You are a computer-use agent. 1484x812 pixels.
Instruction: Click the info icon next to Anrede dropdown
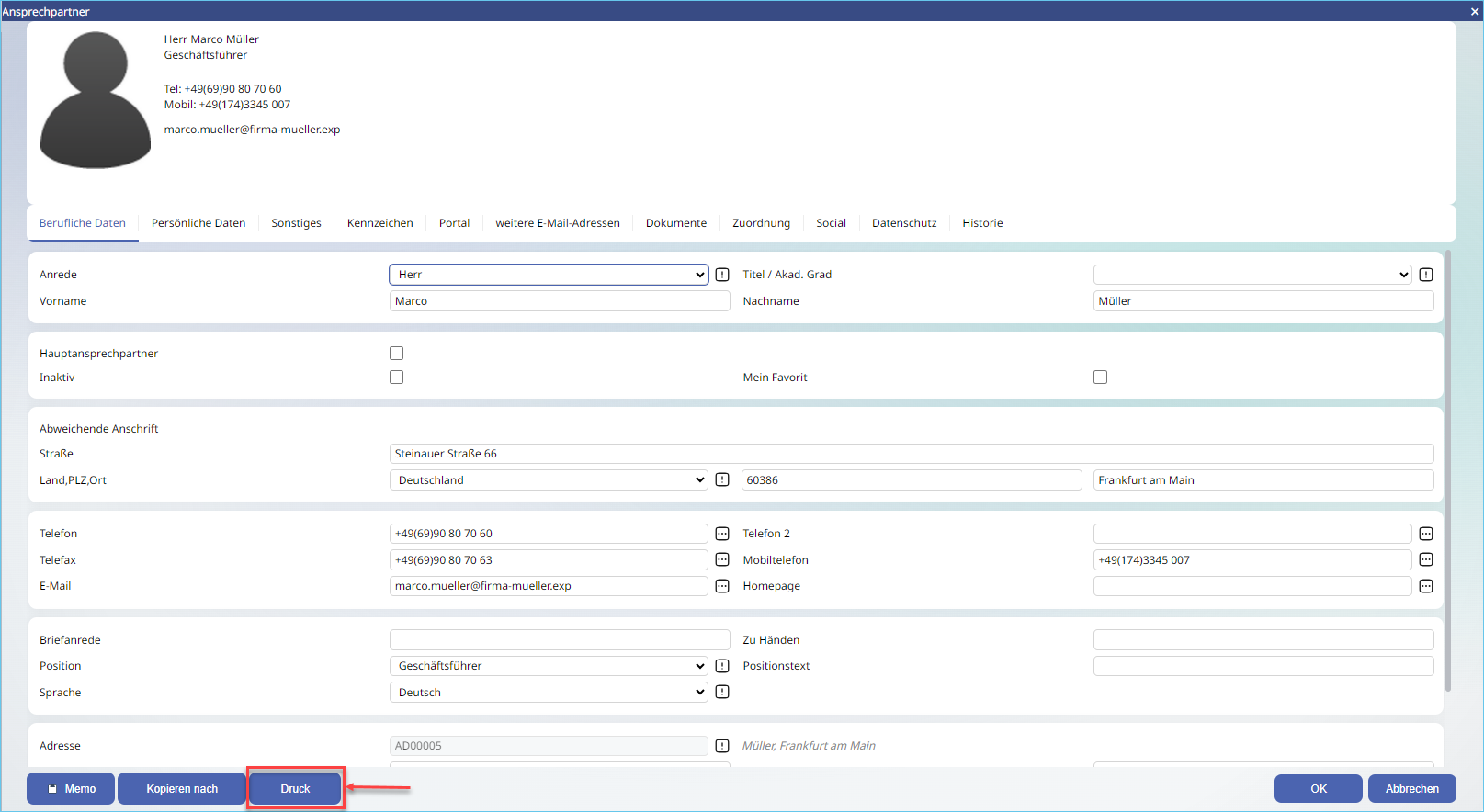[x=722, y=275]
